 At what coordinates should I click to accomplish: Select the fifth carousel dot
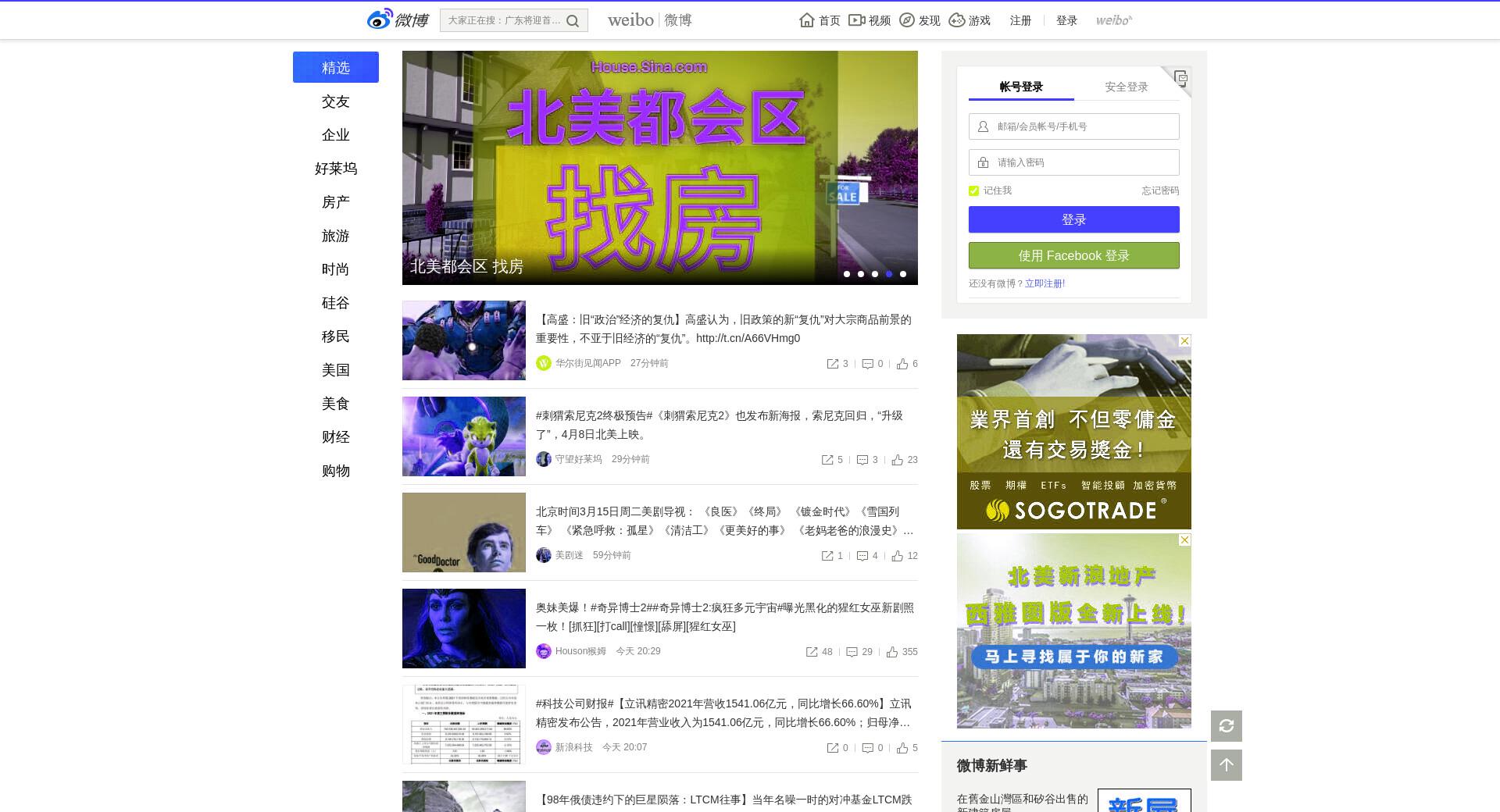tap(903, 274)
